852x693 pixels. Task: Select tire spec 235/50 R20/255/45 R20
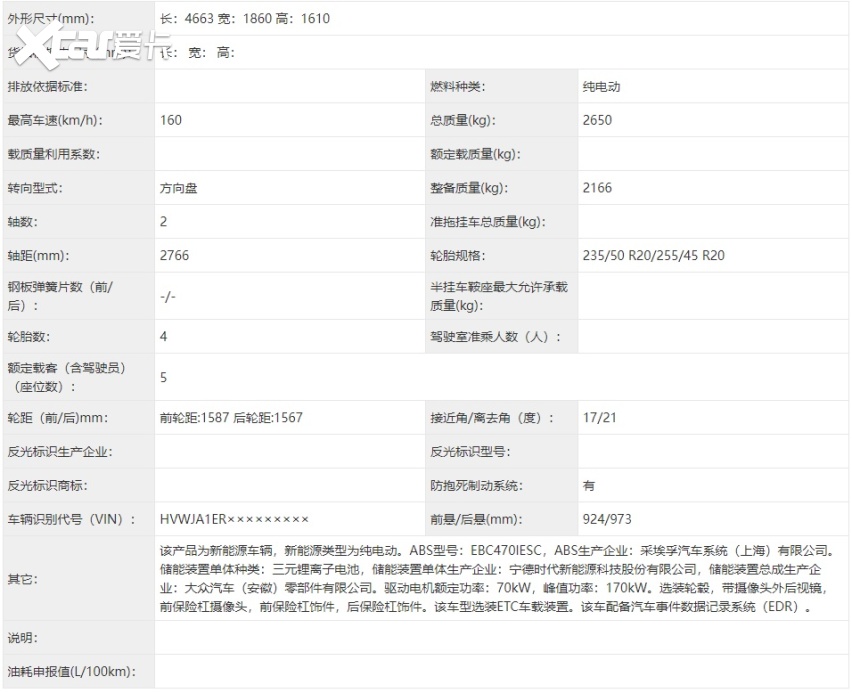[x=653, y=255]
